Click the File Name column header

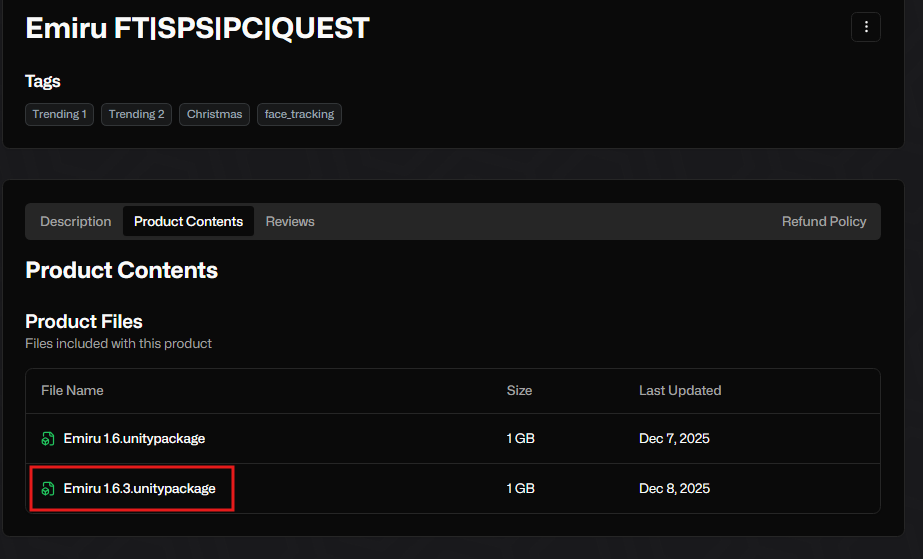point(72,391)
